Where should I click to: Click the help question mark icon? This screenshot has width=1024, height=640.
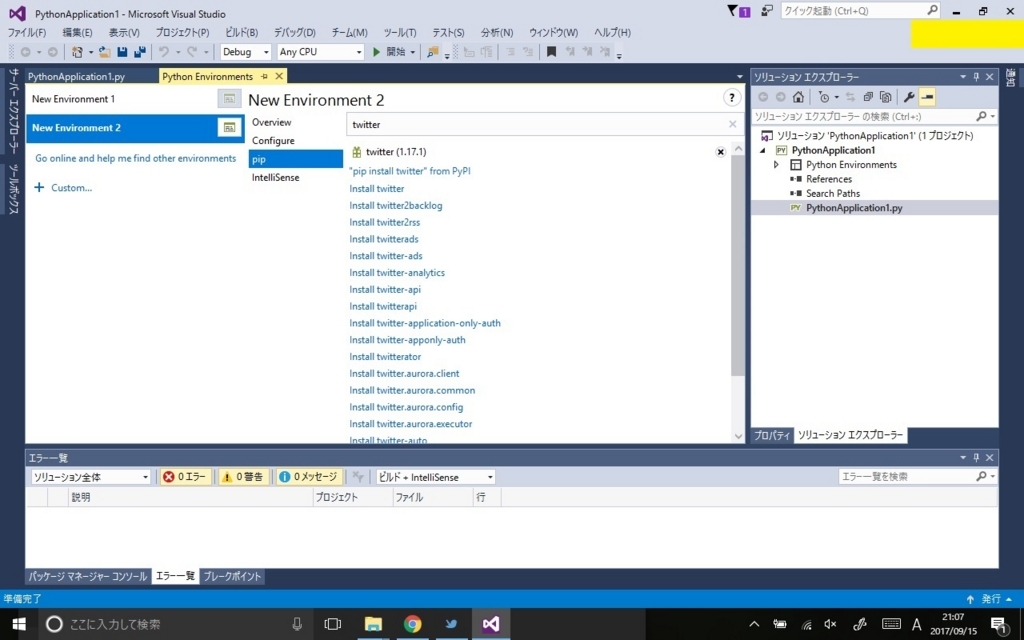(731, 98)
